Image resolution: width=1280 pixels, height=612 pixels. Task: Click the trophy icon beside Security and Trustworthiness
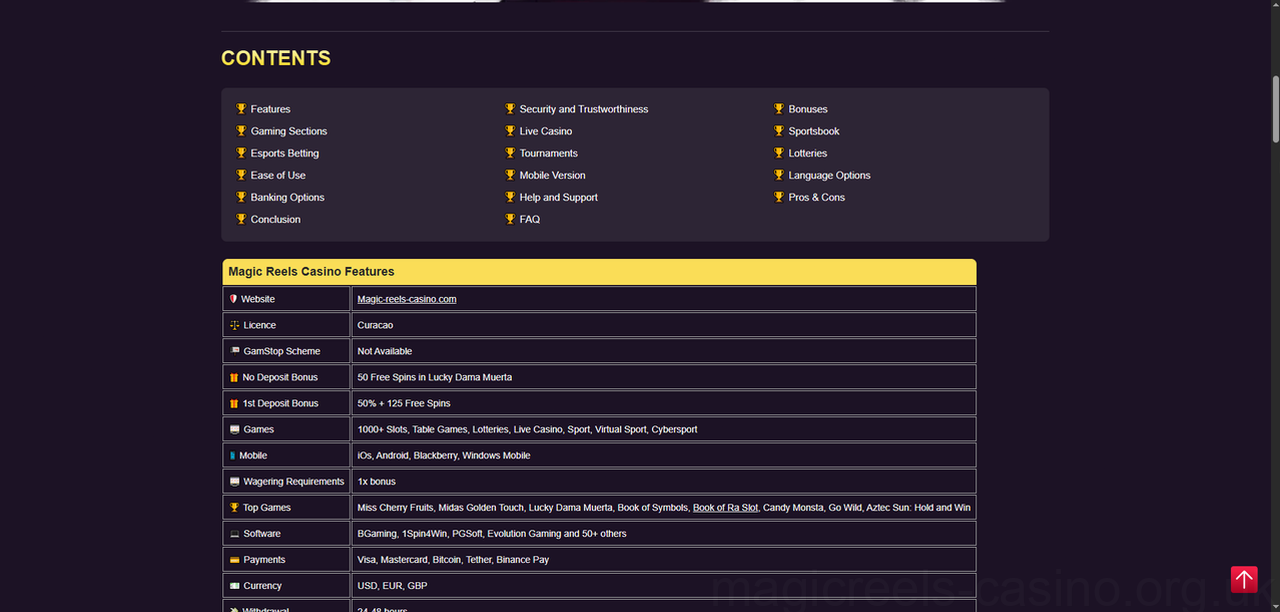(510, 109)
